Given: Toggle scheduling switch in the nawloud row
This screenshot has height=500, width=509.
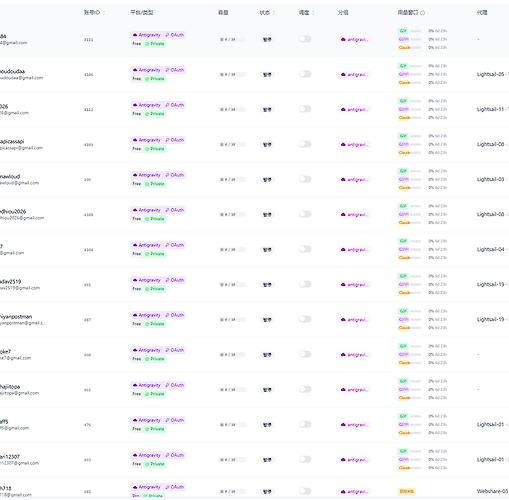Looking at the screenshot, I should [x=305, y=179].
